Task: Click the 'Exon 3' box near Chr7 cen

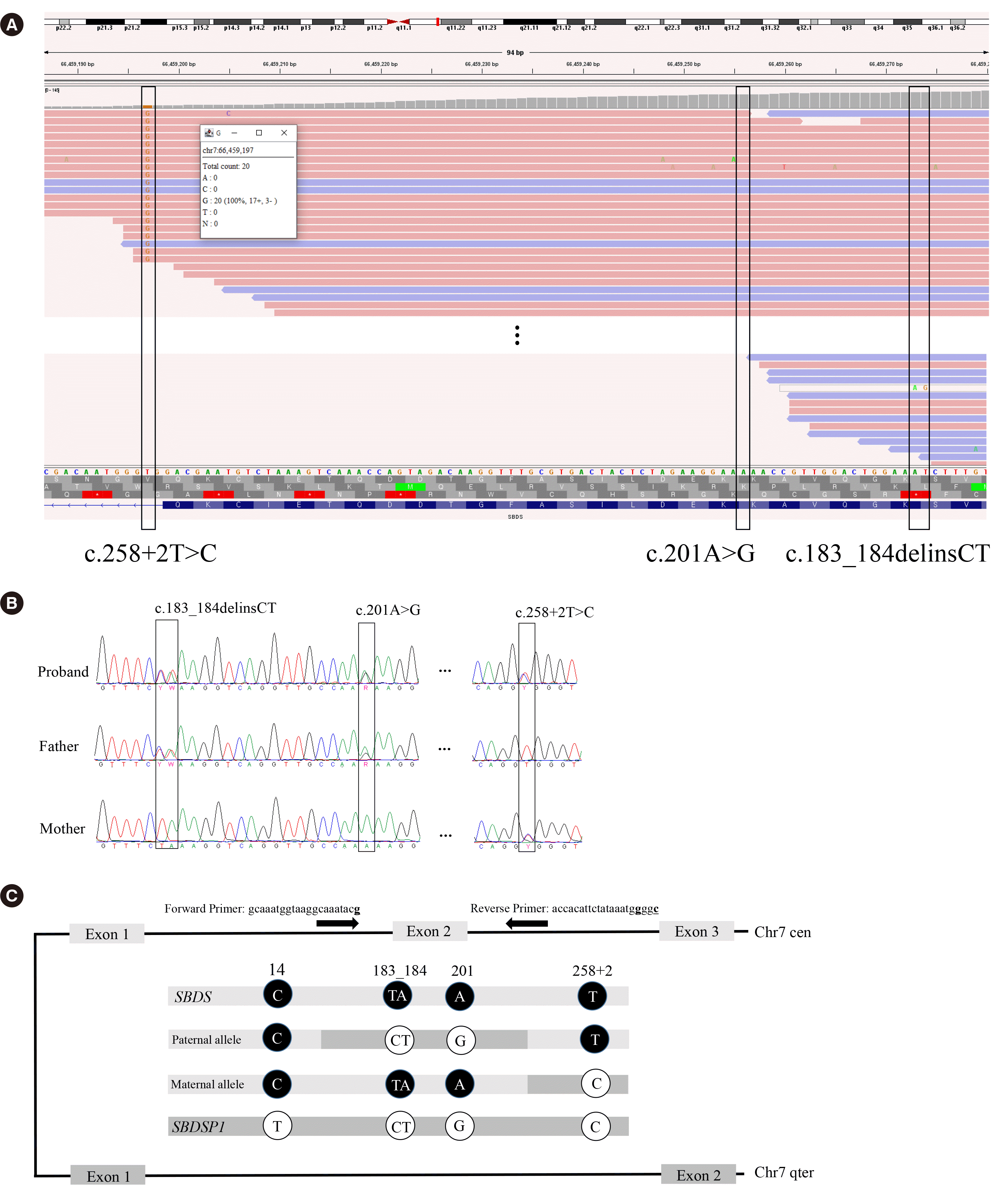Action: tap(697, 931)
